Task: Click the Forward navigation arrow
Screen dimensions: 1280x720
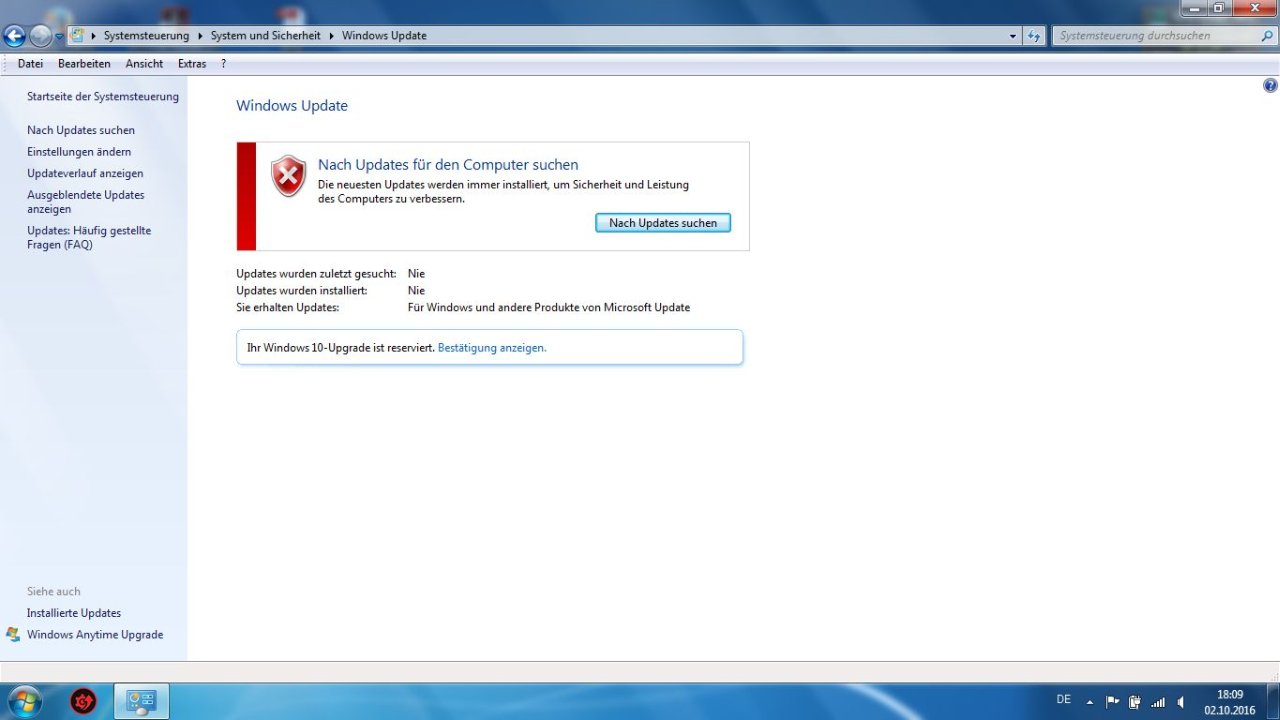Action: 40,37
